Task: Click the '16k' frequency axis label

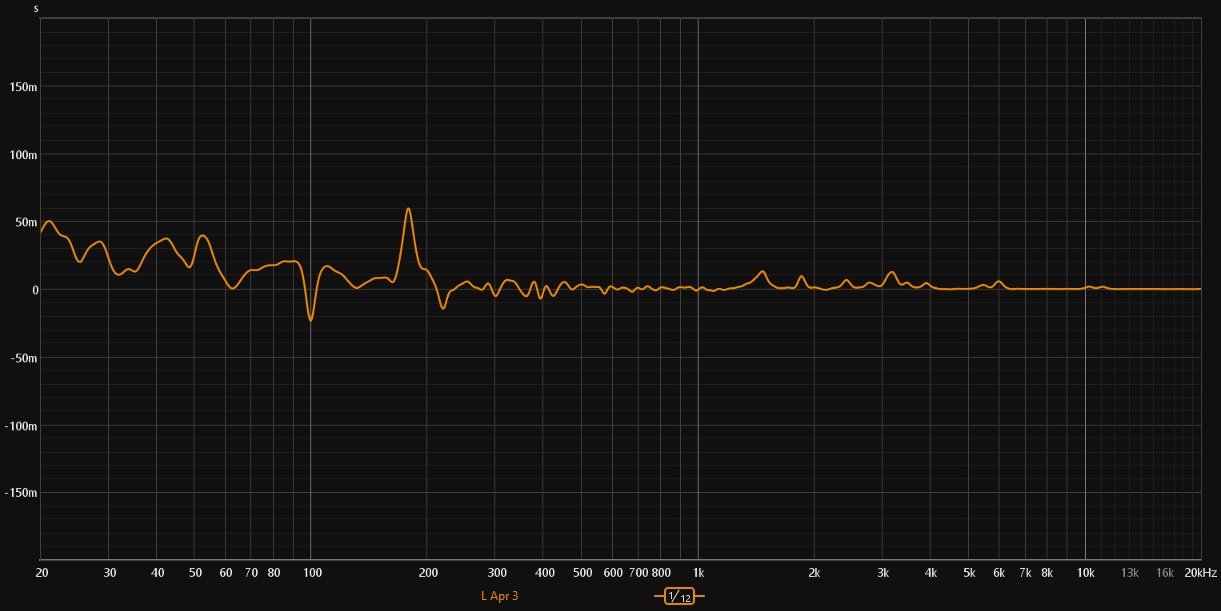Action: (1165, 573)
